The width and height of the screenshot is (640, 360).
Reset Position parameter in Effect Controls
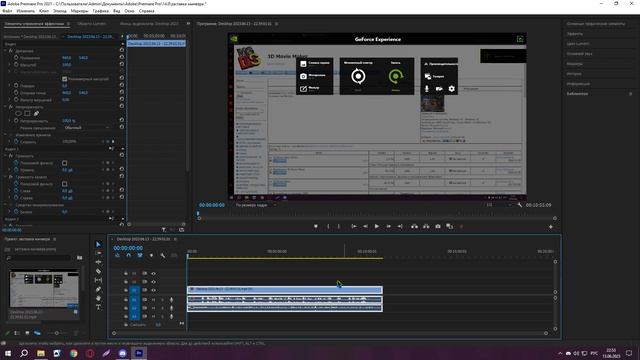[x=122, y=58]
